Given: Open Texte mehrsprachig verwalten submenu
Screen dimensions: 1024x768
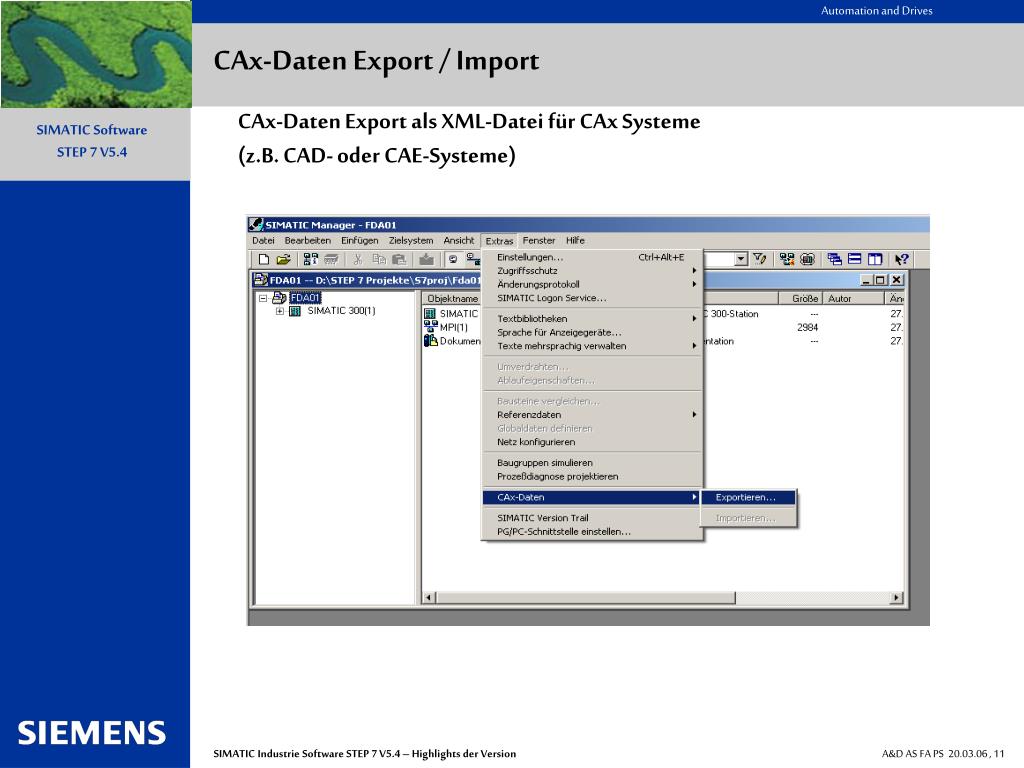Looking at the screenshot, I should (x=592, y=346).
